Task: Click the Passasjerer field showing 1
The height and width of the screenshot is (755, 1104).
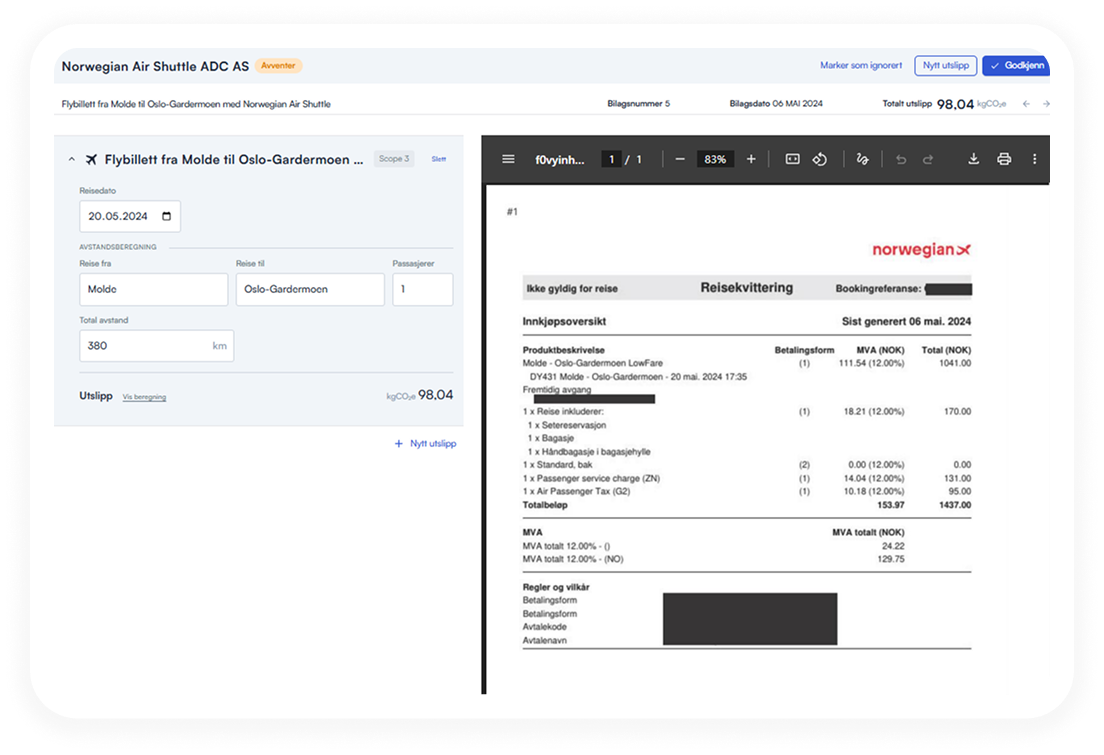Action: coord(422,289)
